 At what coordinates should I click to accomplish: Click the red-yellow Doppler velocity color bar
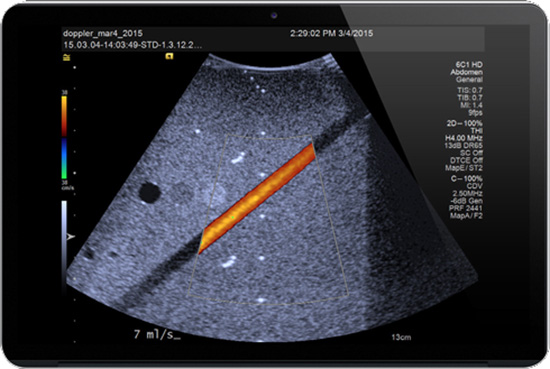pyautogui.click(x=64, y=116)
